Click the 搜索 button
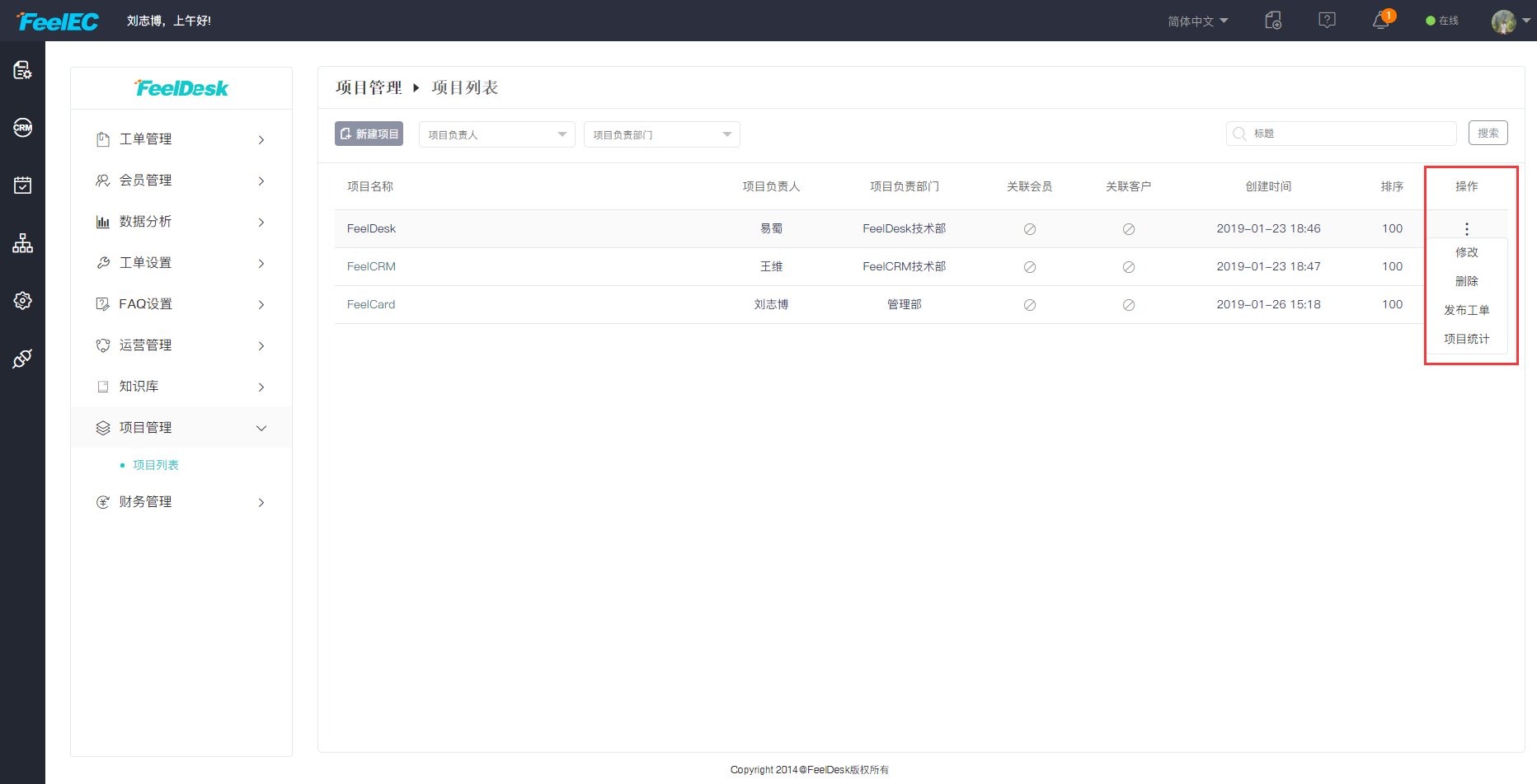This screenshot has height=784, width=1537. pos(1488,133)
